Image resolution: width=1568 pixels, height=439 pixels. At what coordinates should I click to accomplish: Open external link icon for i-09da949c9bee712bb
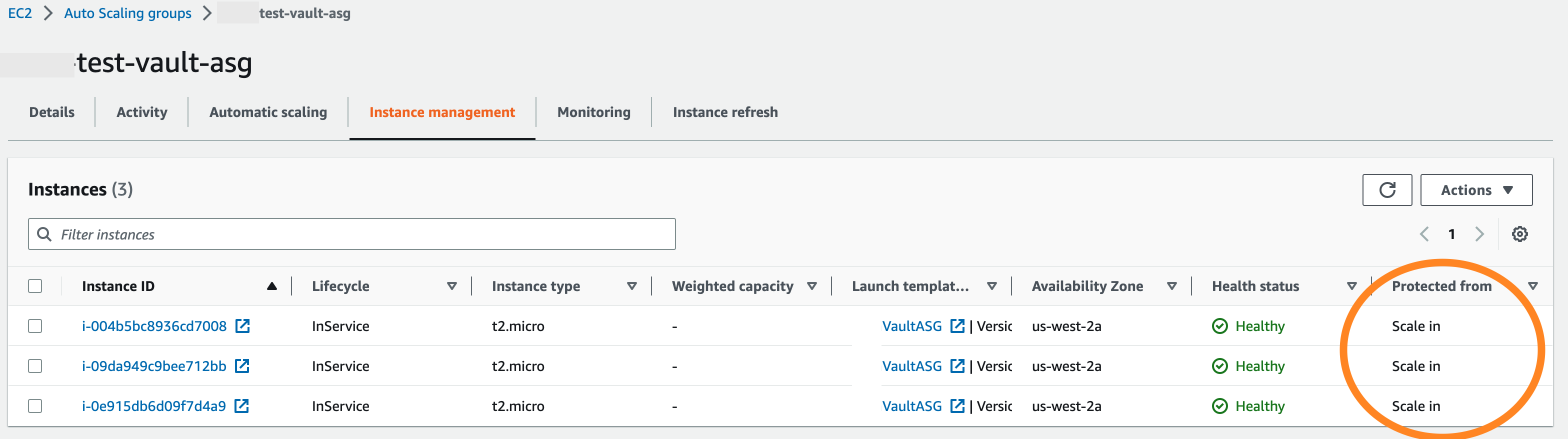[x=242, y=366]
